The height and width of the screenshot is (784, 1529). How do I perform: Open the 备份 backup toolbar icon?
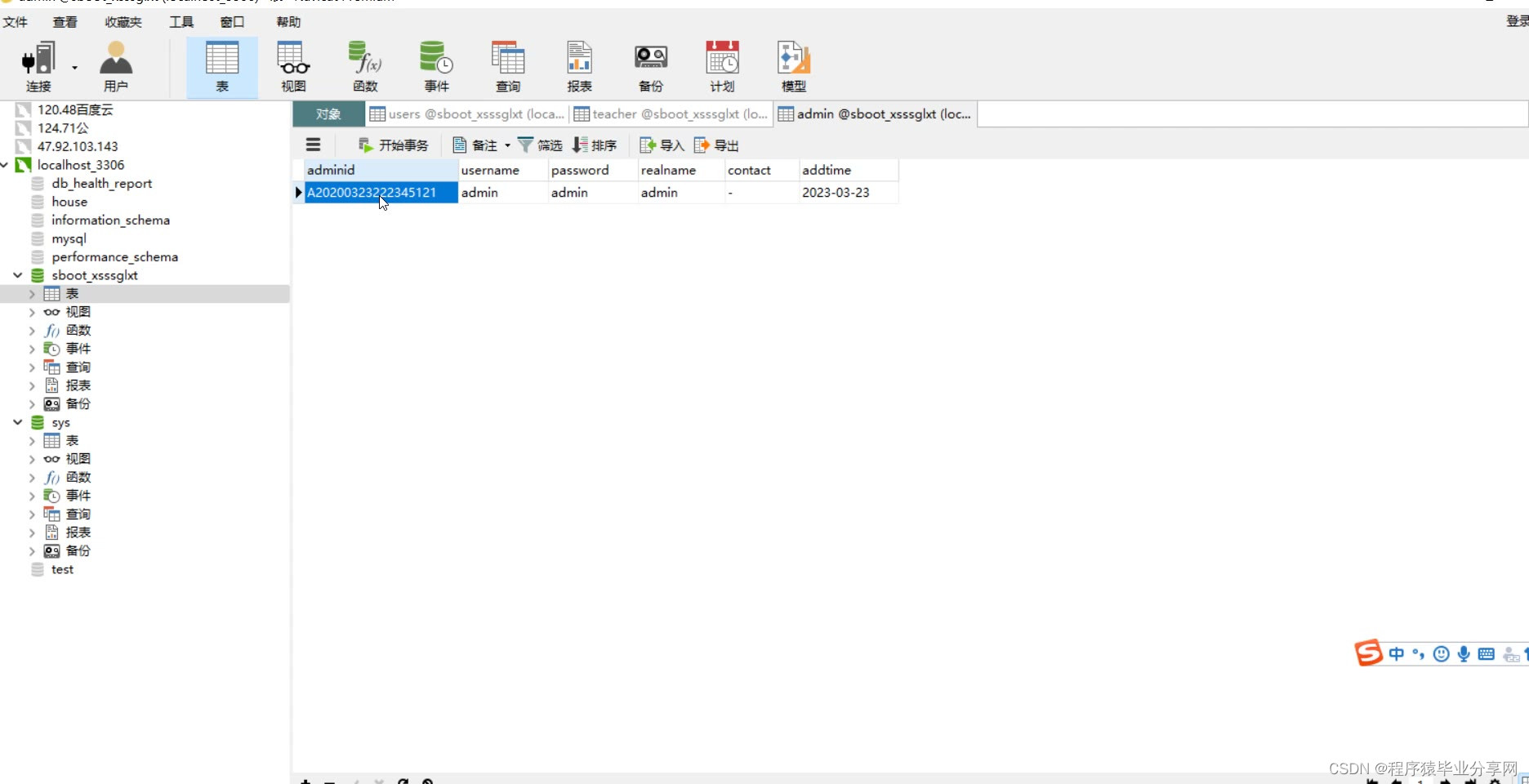tap(651, 67)
